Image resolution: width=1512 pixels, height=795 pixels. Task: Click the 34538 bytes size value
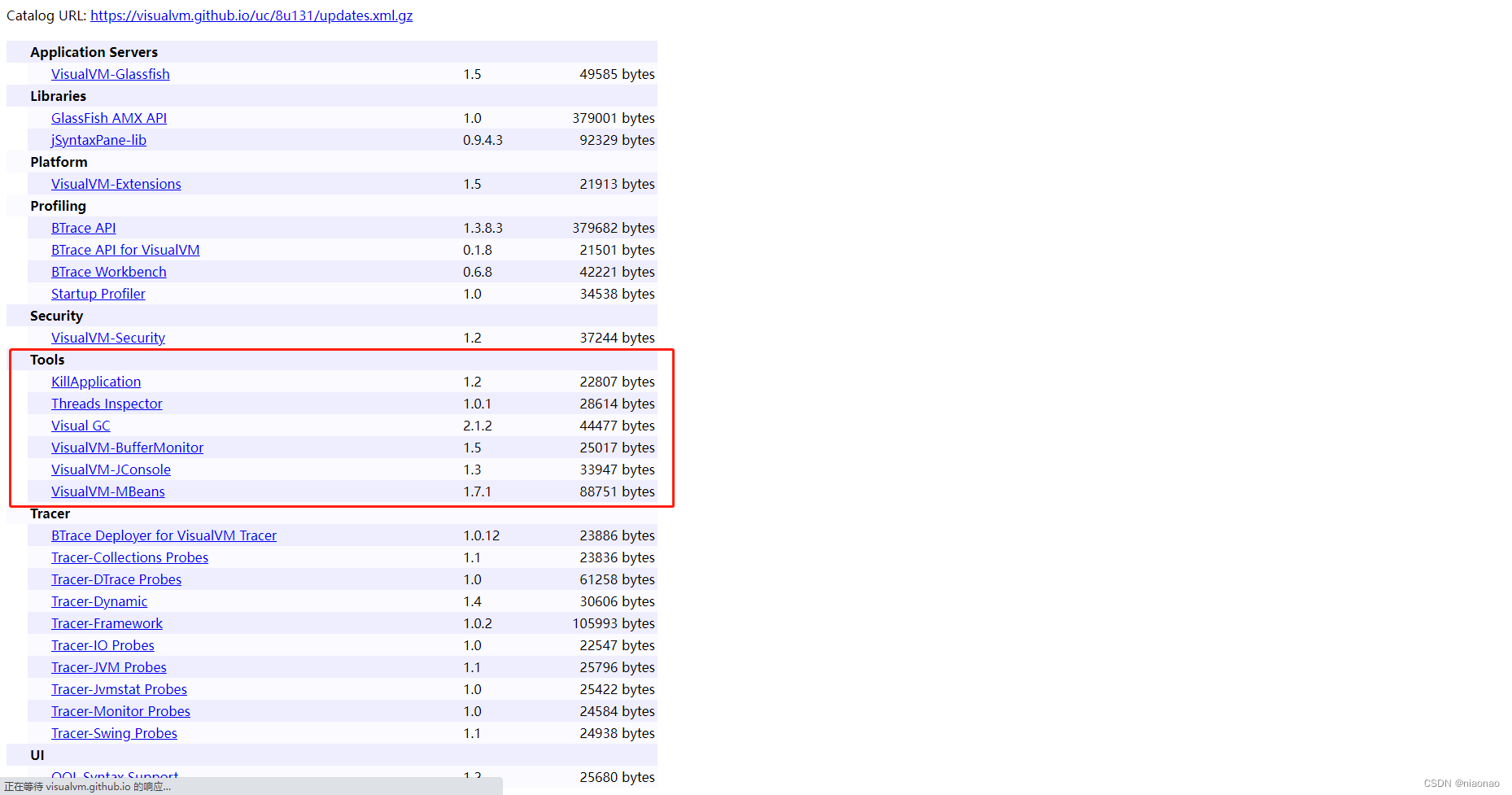(x=617, y=294)
